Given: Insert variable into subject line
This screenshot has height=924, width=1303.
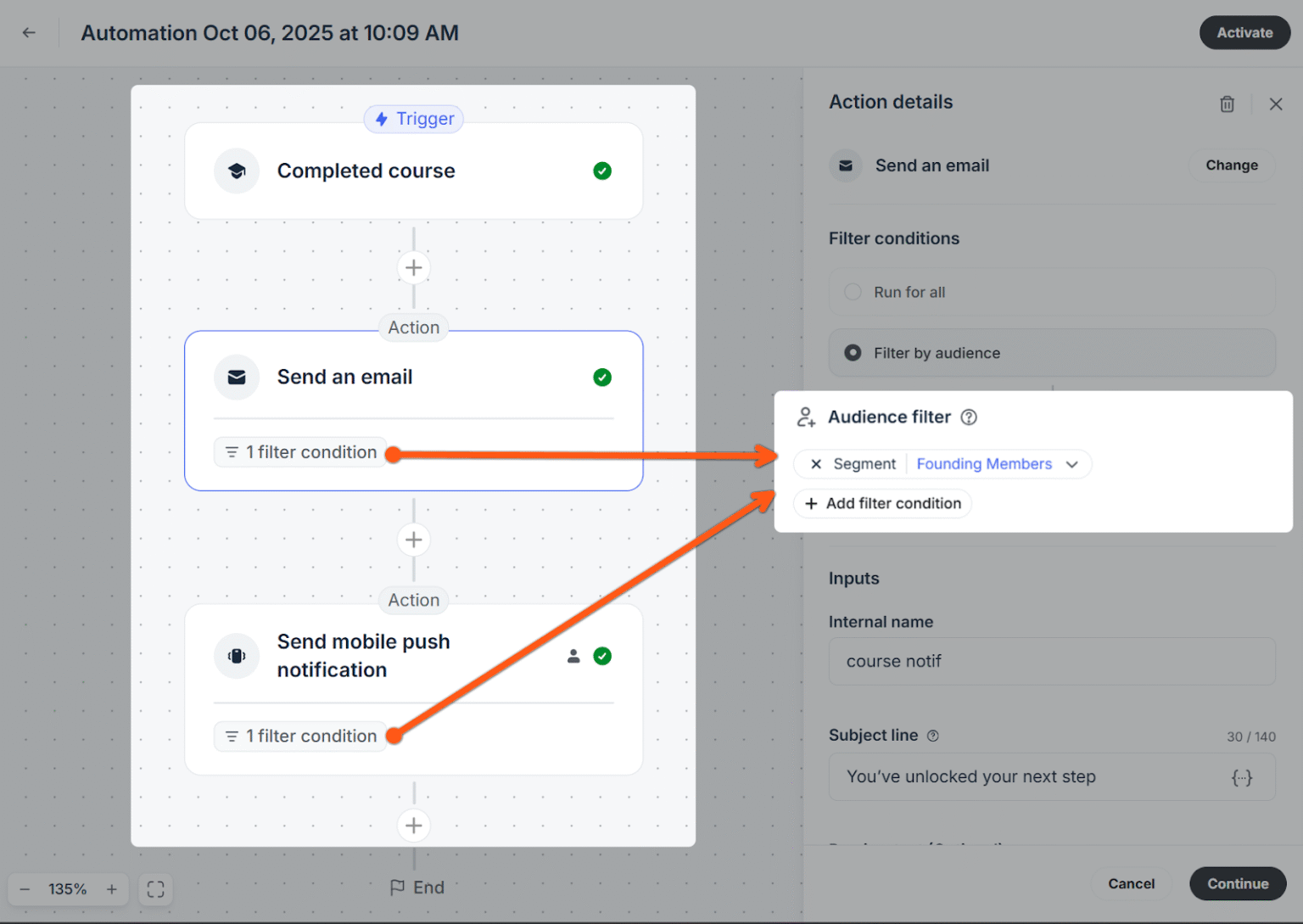Looking at the screenshot, I should pos(1242,777).
